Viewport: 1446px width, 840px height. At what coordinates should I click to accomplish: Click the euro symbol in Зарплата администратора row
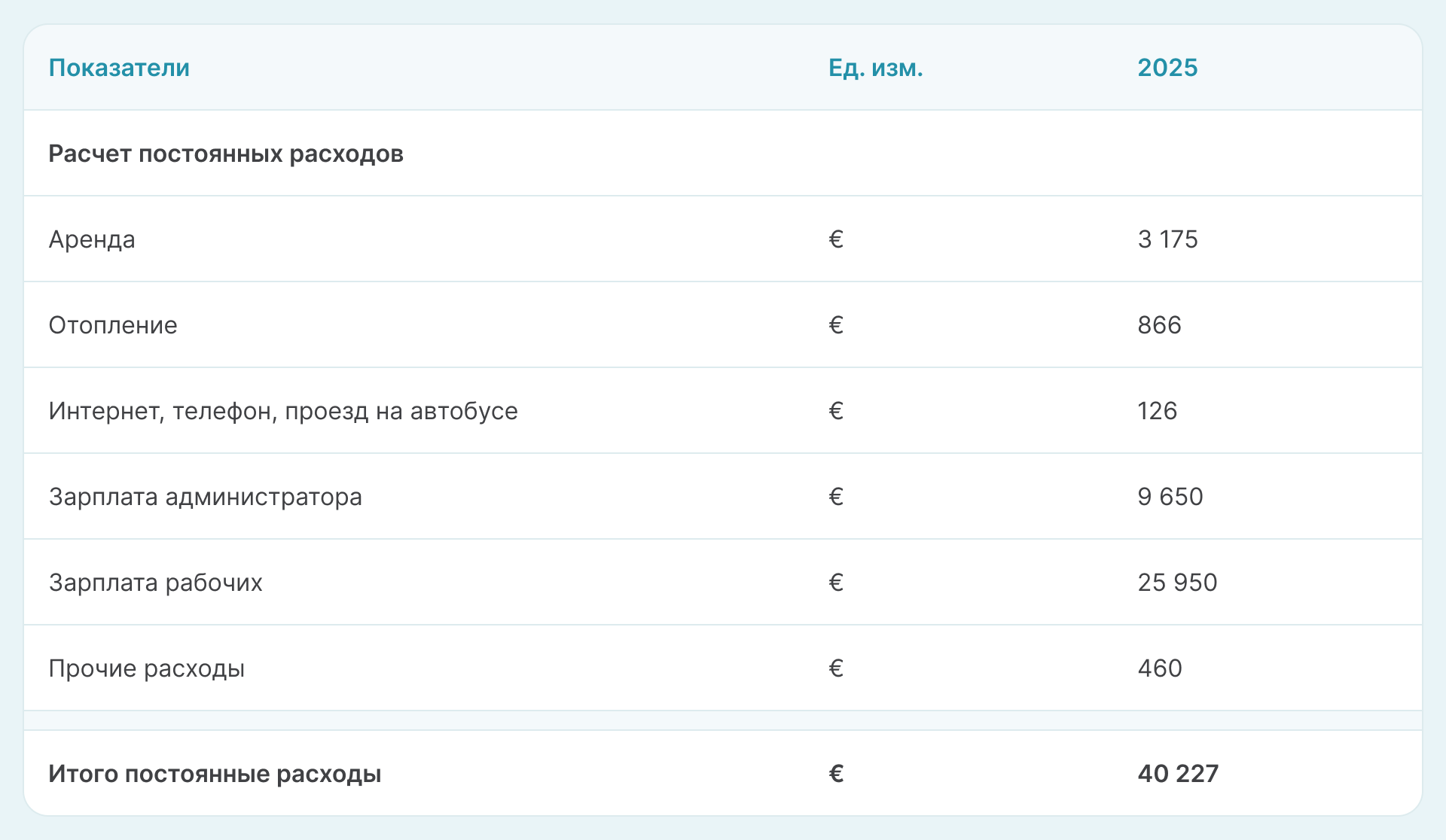pos(836,497)
